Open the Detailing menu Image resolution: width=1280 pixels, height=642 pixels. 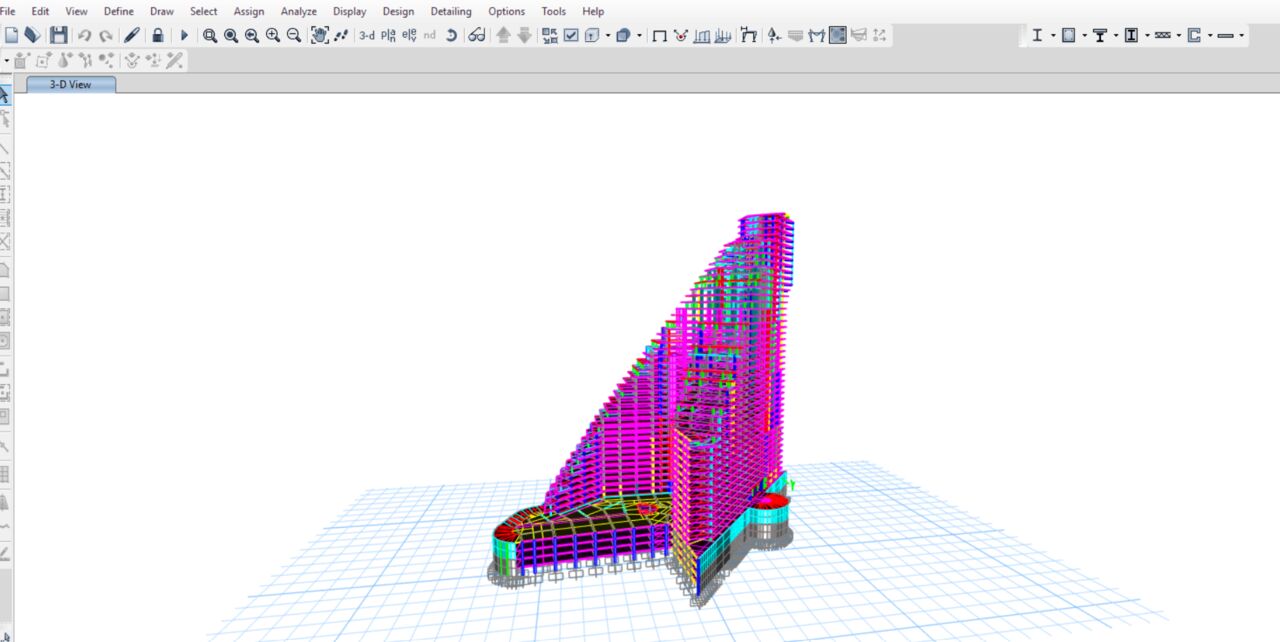[x=451, y=11]
